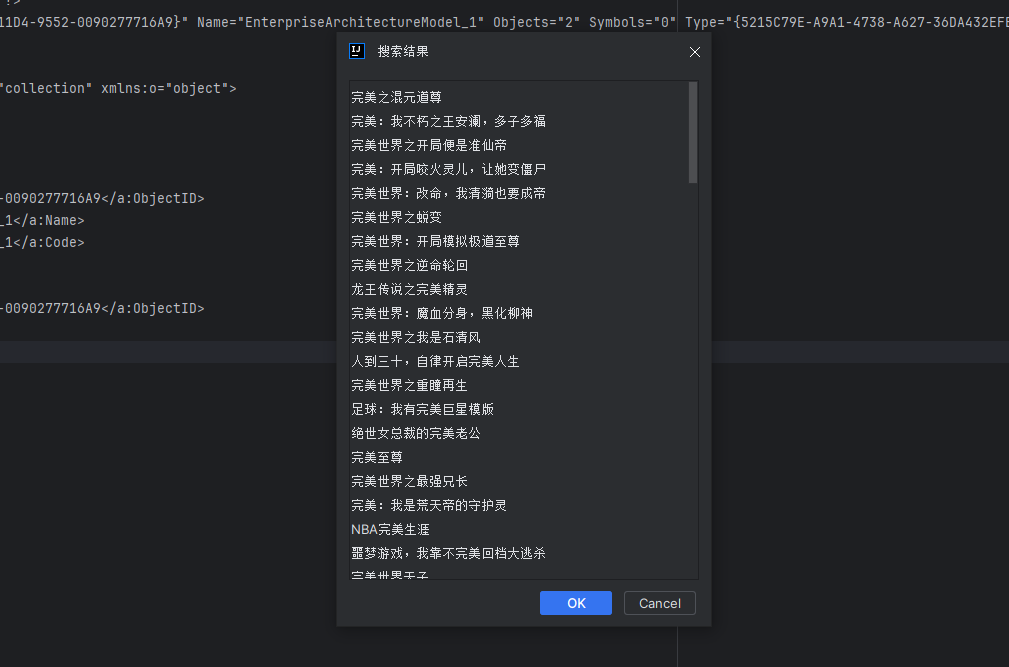Select 绝世女总裁的完美老公

click(x=415, y=432)
